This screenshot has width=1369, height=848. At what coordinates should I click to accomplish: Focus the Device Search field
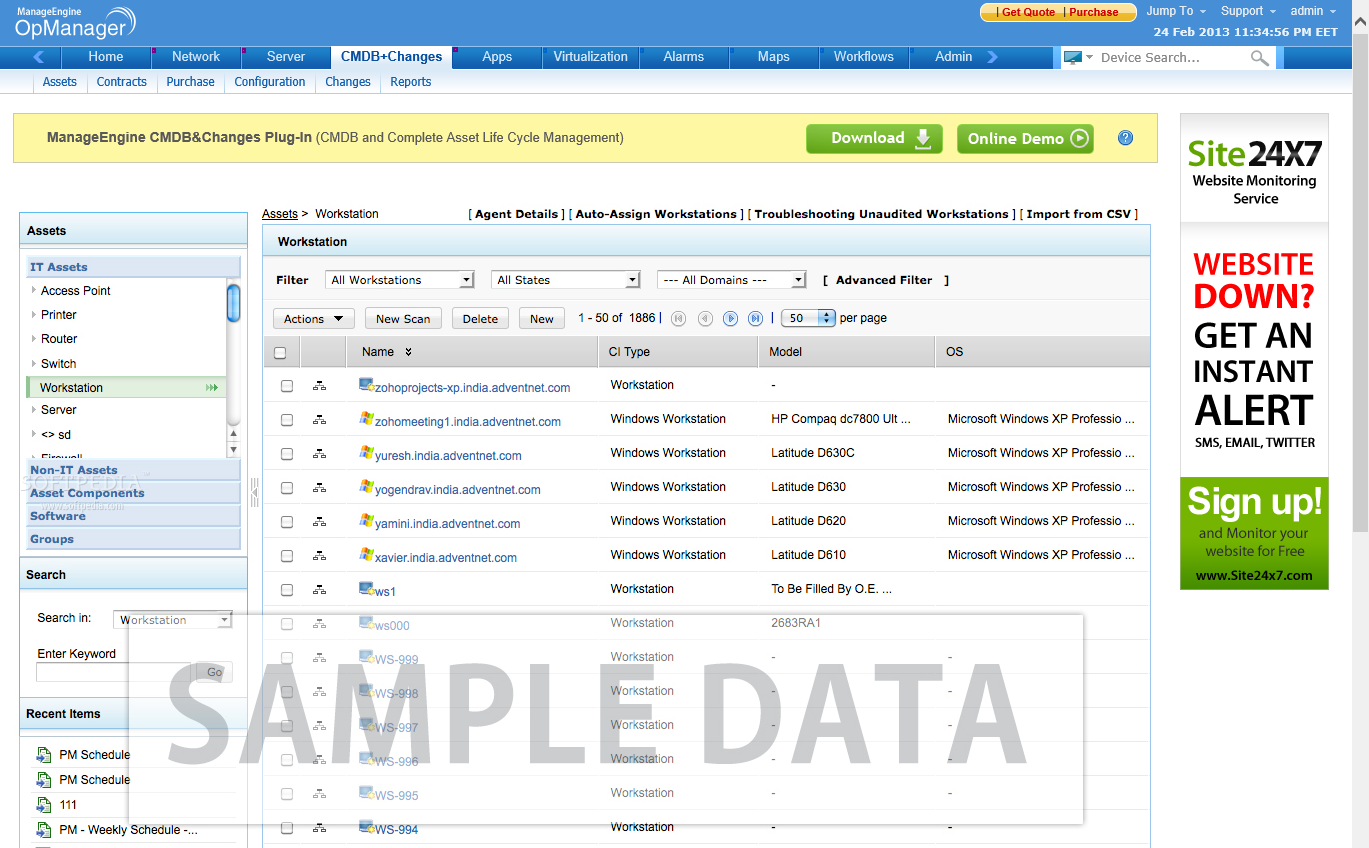[1172, 58]
